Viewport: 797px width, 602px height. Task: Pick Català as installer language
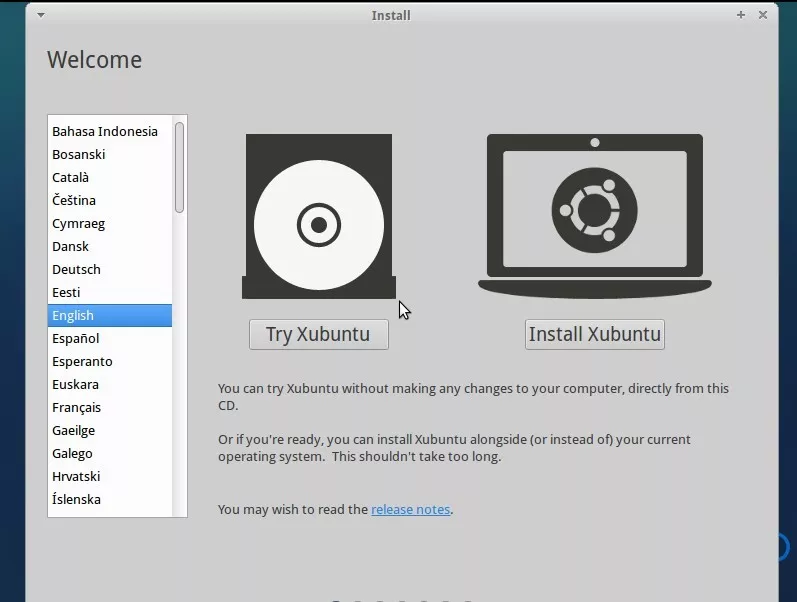coord(110,177)
